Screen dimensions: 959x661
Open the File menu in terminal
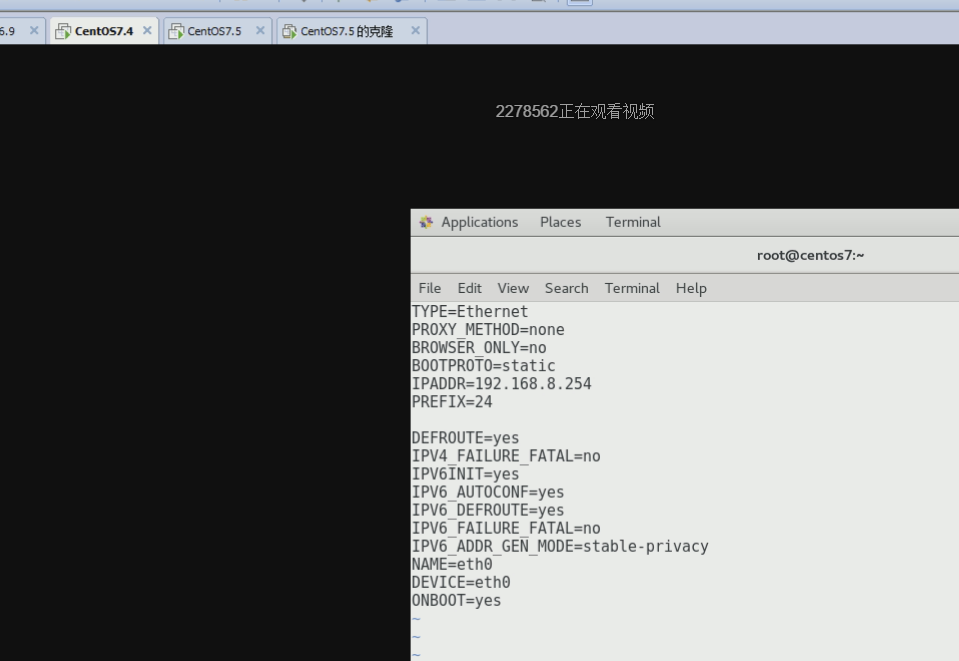pyautogui.click(x=429, y=288)
